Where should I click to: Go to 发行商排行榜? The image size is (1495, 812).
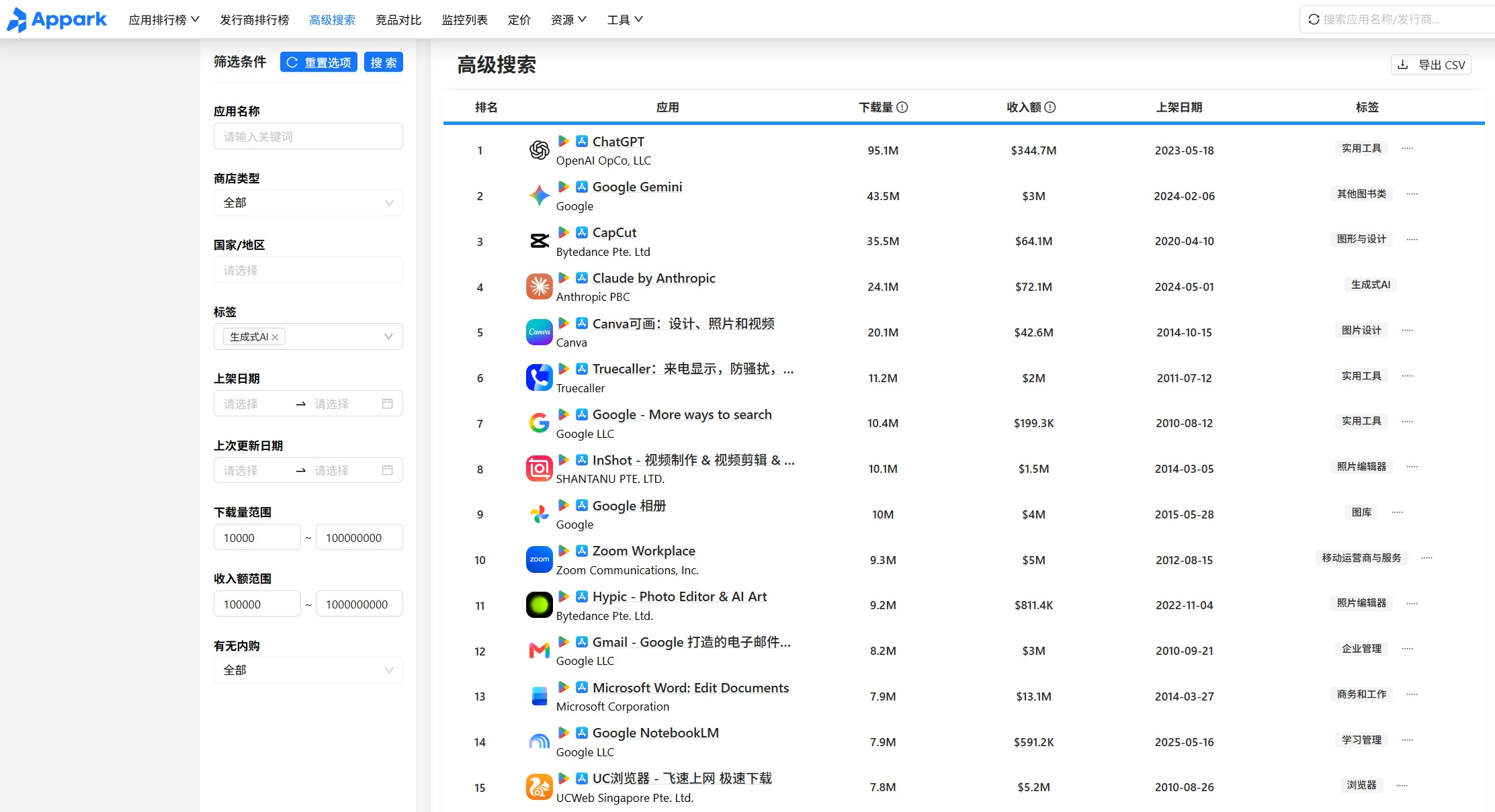255,19
